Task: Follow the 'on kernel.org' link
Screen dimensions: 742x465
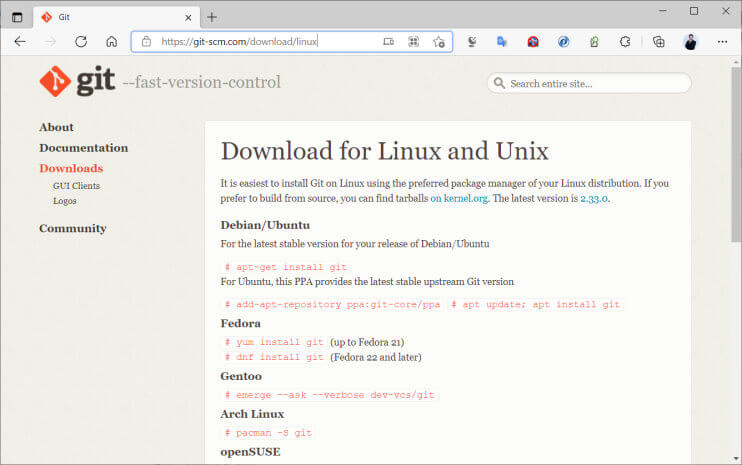Action: 459,199
